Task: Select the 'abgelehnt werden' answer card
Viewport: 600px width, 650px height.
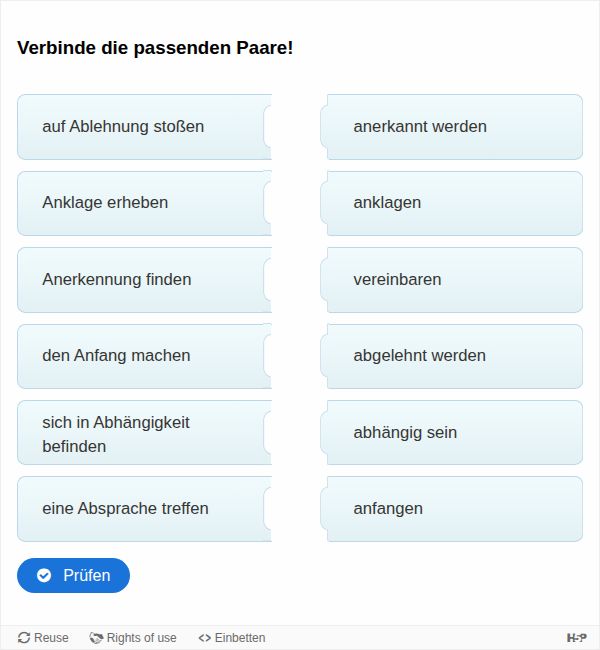Action: tap(454, 356)
